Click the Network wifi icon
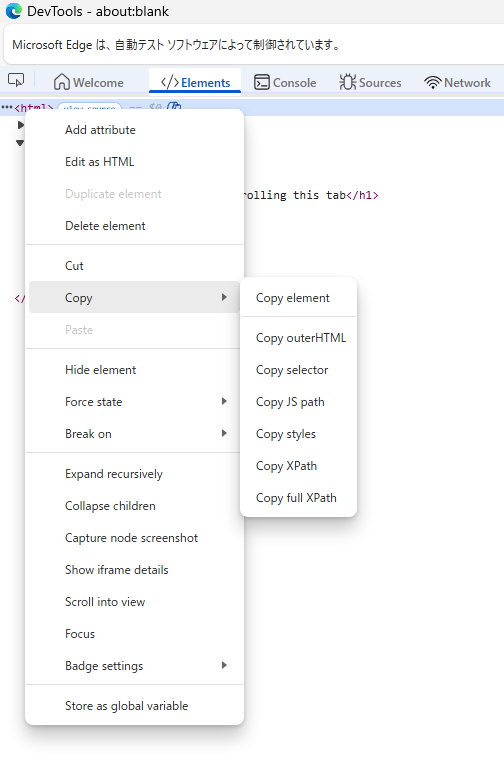Screen dimensions: 504x771 coord(433,83)
